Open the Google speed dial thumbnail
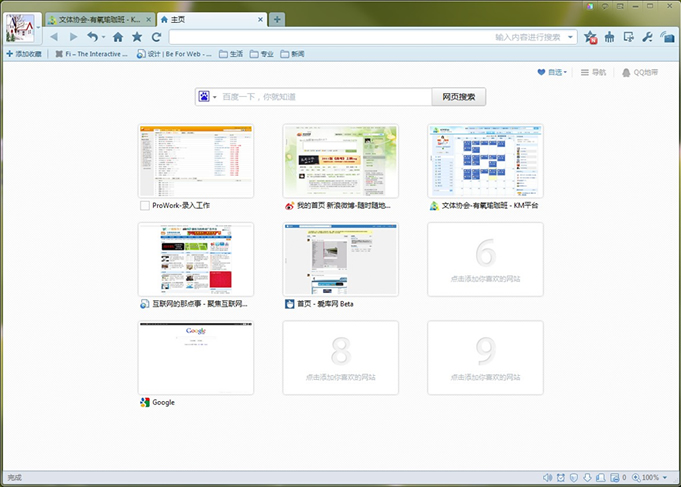The width and height of the screenshot is (681, 487). [196, 357]
